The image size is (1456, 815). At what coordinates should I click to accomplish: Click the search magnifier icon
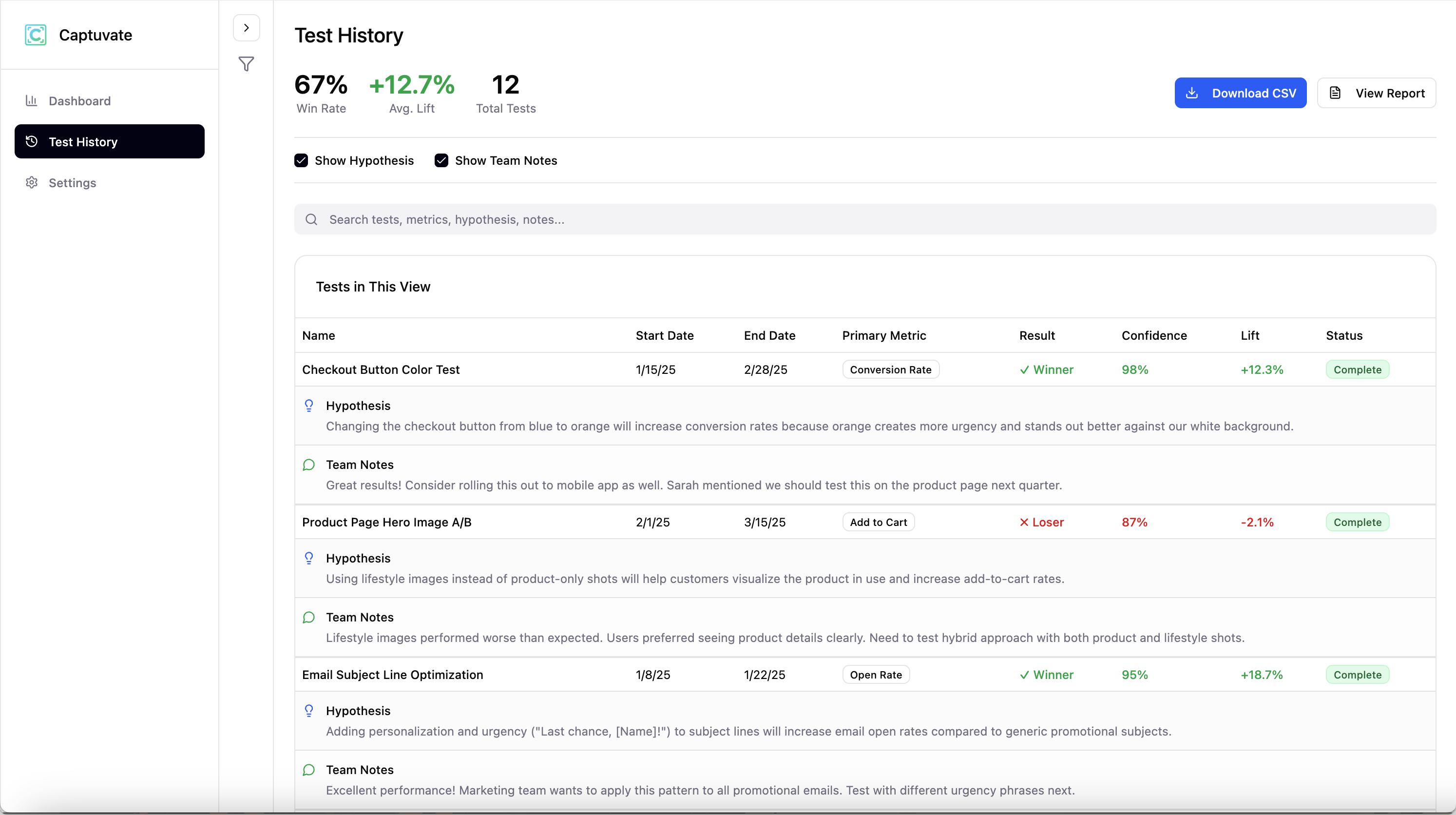[311, 219]
